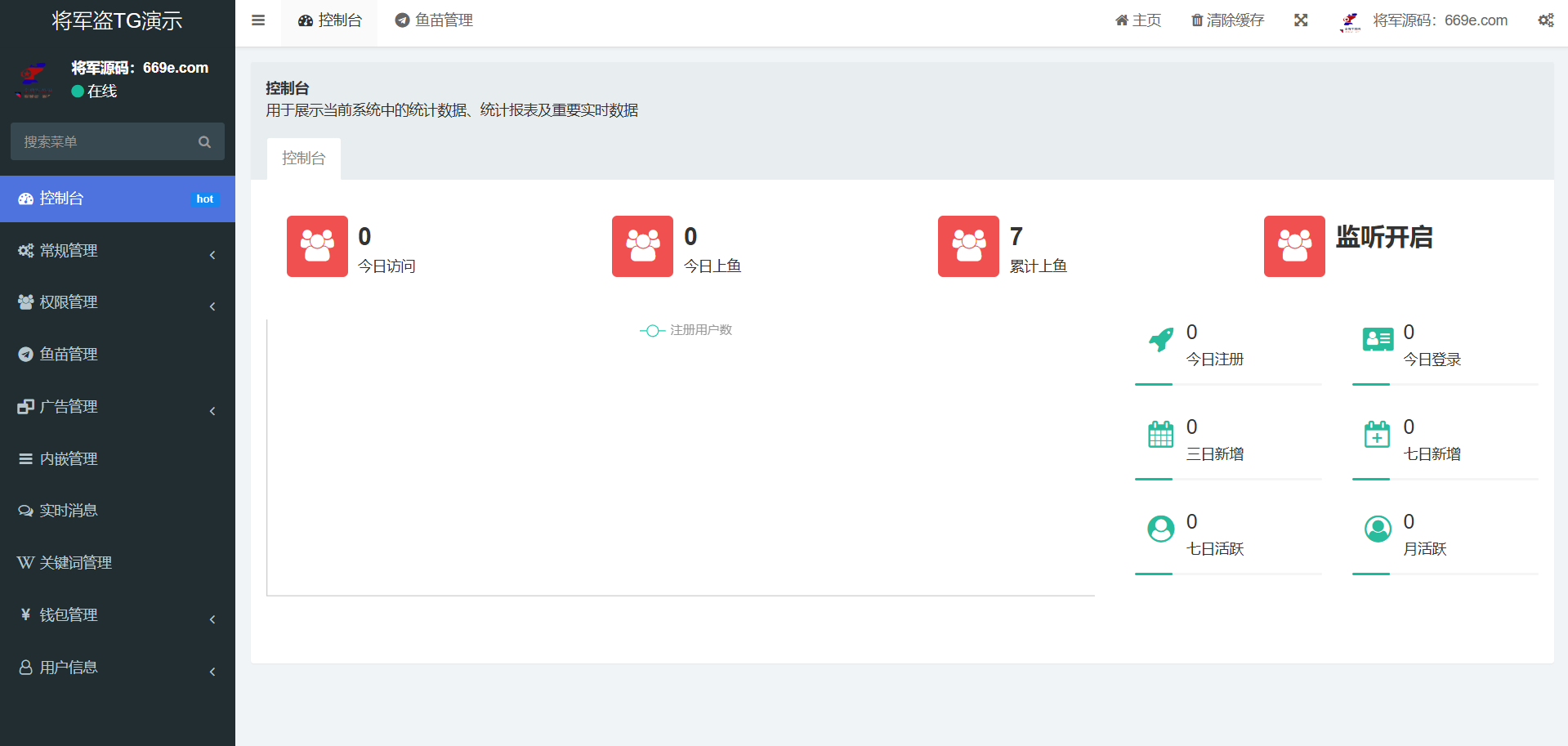
Task: Expand the 常规管理 sidebar menu
Action: tap(117, 251)
